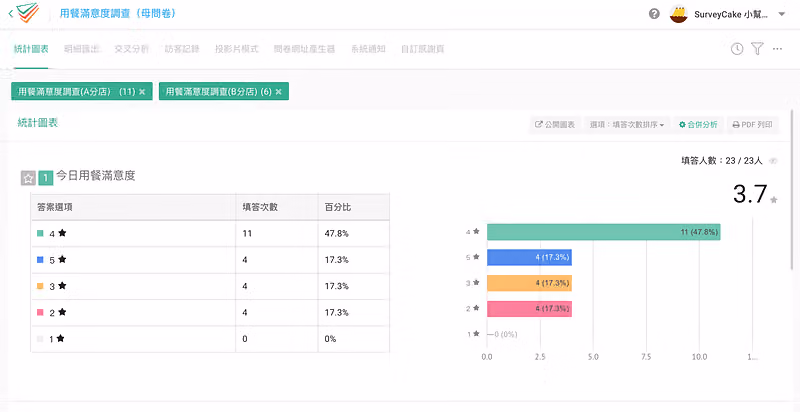This screenshot has width=800, height=412.
Task: Open the three-dot more options menu
Action: (777, 49)
